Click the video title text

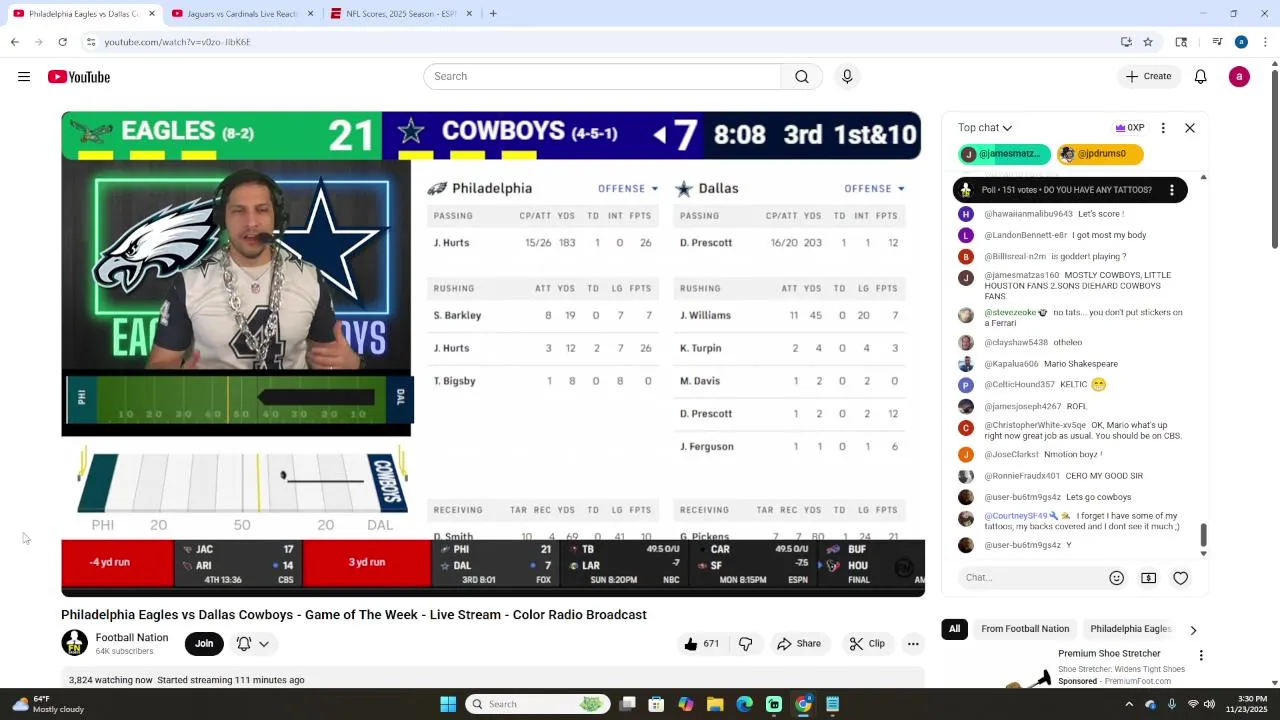click(x=354, y=615)
